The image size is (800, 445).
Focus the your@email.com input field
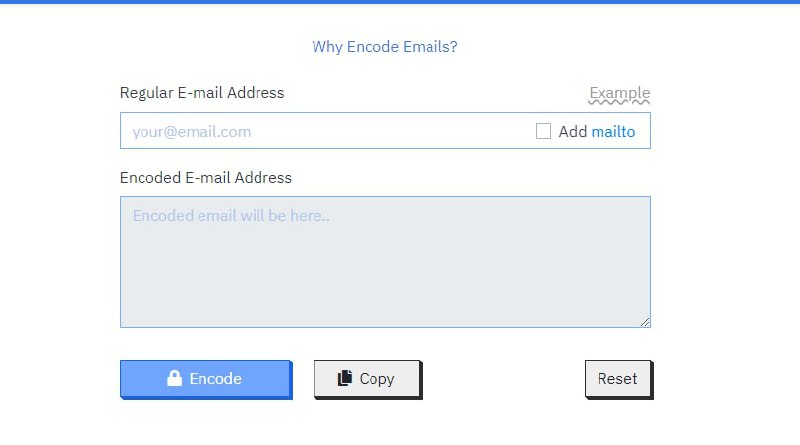[x=327, y=131]
